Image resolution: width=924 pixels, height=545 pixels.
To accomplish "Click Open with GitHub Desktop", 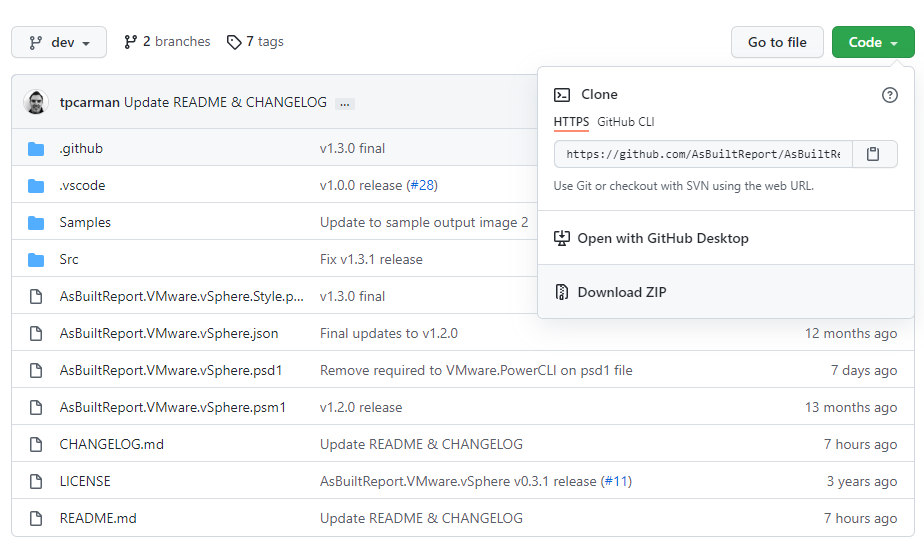I will (725, 238).
